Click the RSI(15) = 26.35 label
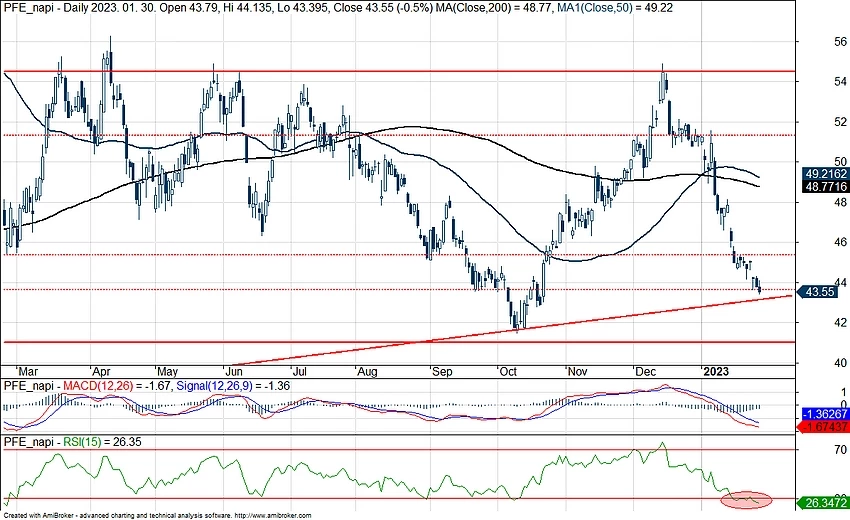 tap(102, 442)
